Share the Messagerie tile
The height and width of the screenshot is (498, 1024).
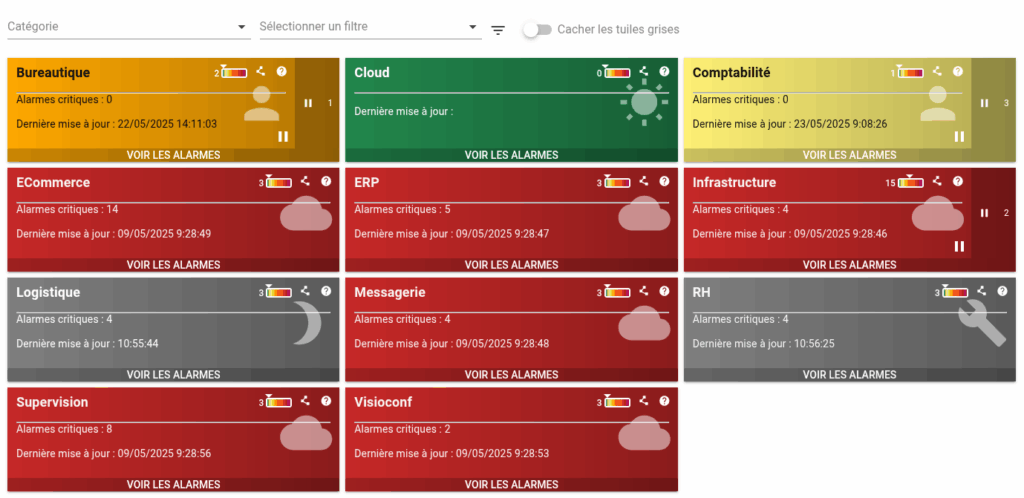[x=643, y=291]
